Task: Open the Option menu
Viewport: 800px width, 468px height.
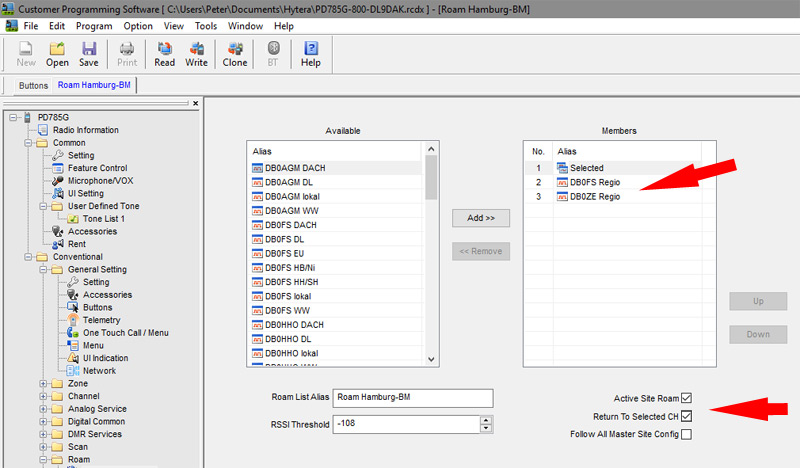Action: point(138,26)
